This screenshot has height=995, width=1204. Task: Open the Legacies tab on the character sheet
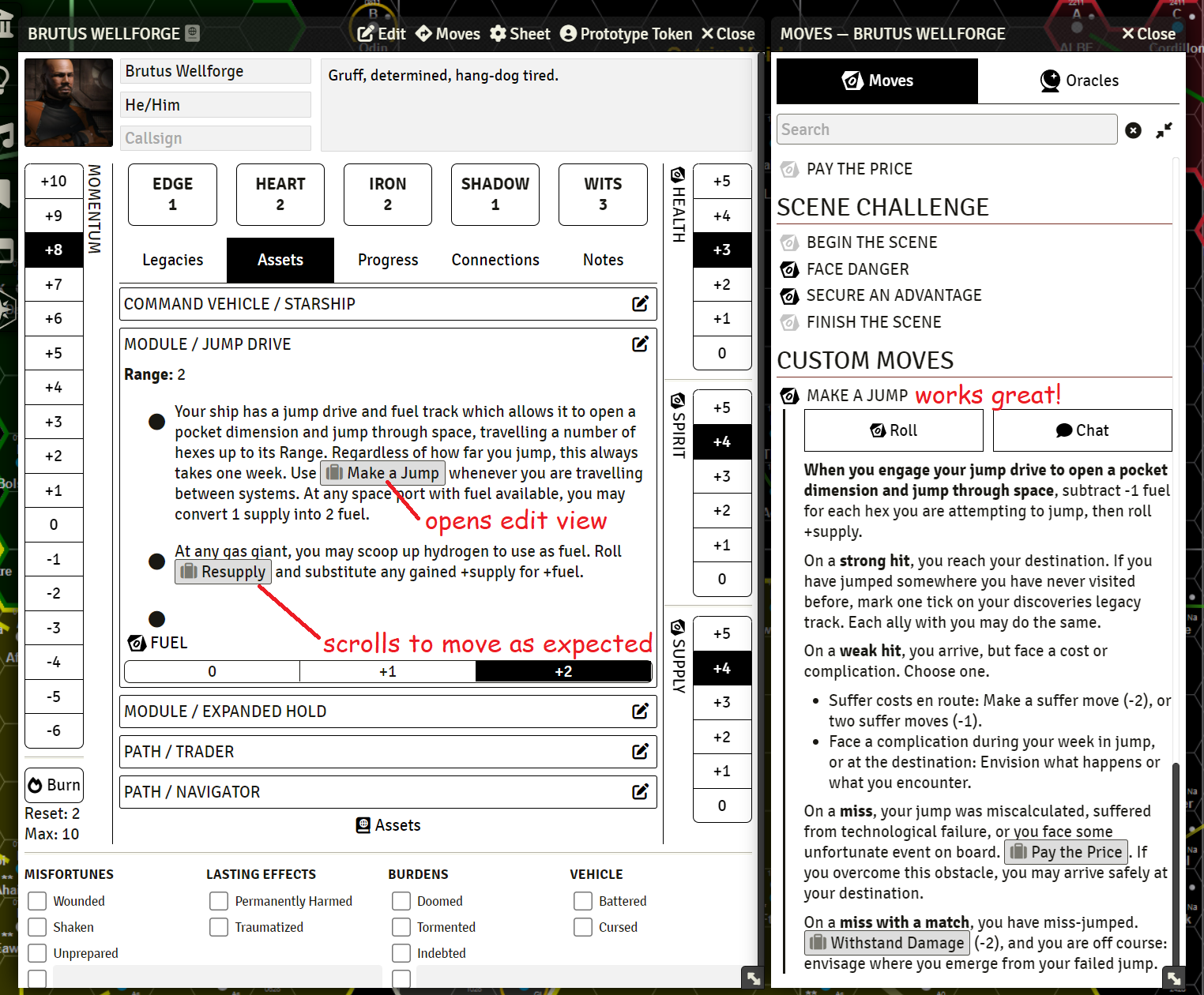(172, 260)
